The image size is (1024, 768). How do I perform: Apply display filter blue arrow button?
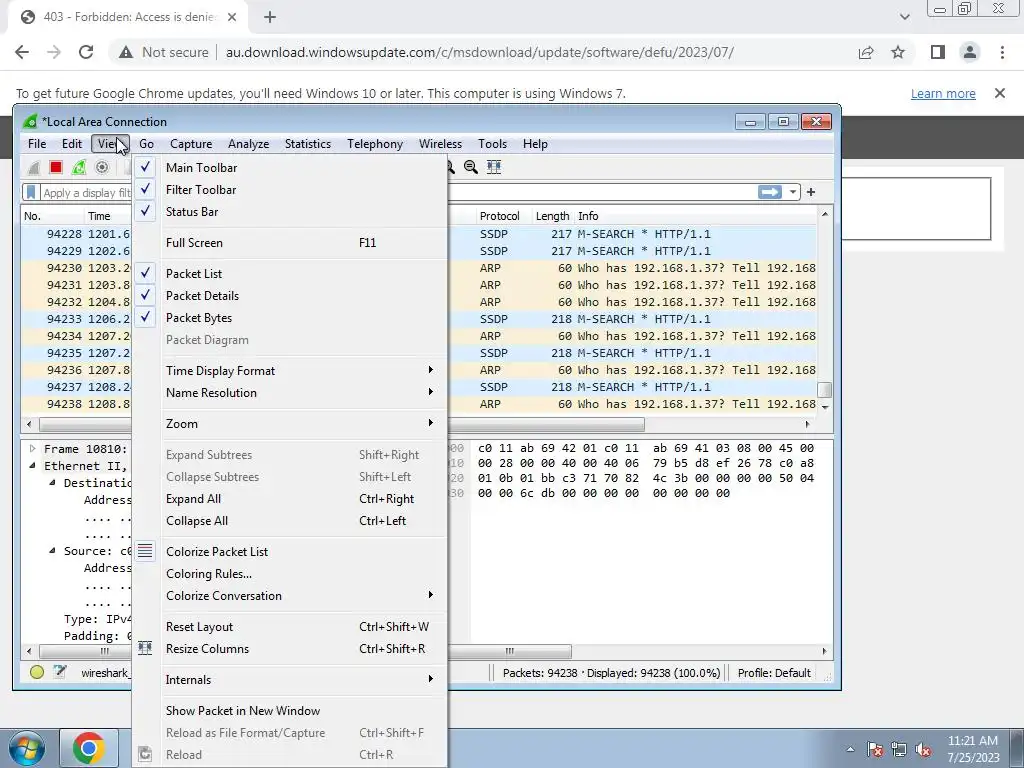(770, 192)
